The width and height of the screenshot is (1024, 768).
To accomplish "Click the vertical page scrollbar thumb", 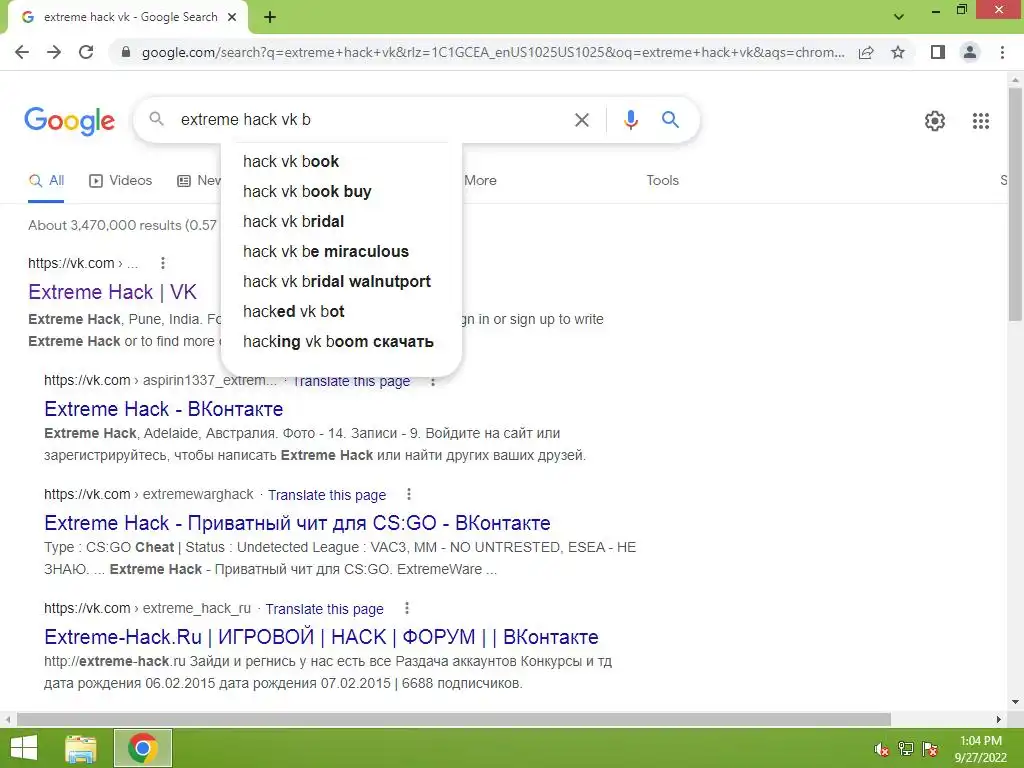I will pyautogui.click(x=1015, y=204).
